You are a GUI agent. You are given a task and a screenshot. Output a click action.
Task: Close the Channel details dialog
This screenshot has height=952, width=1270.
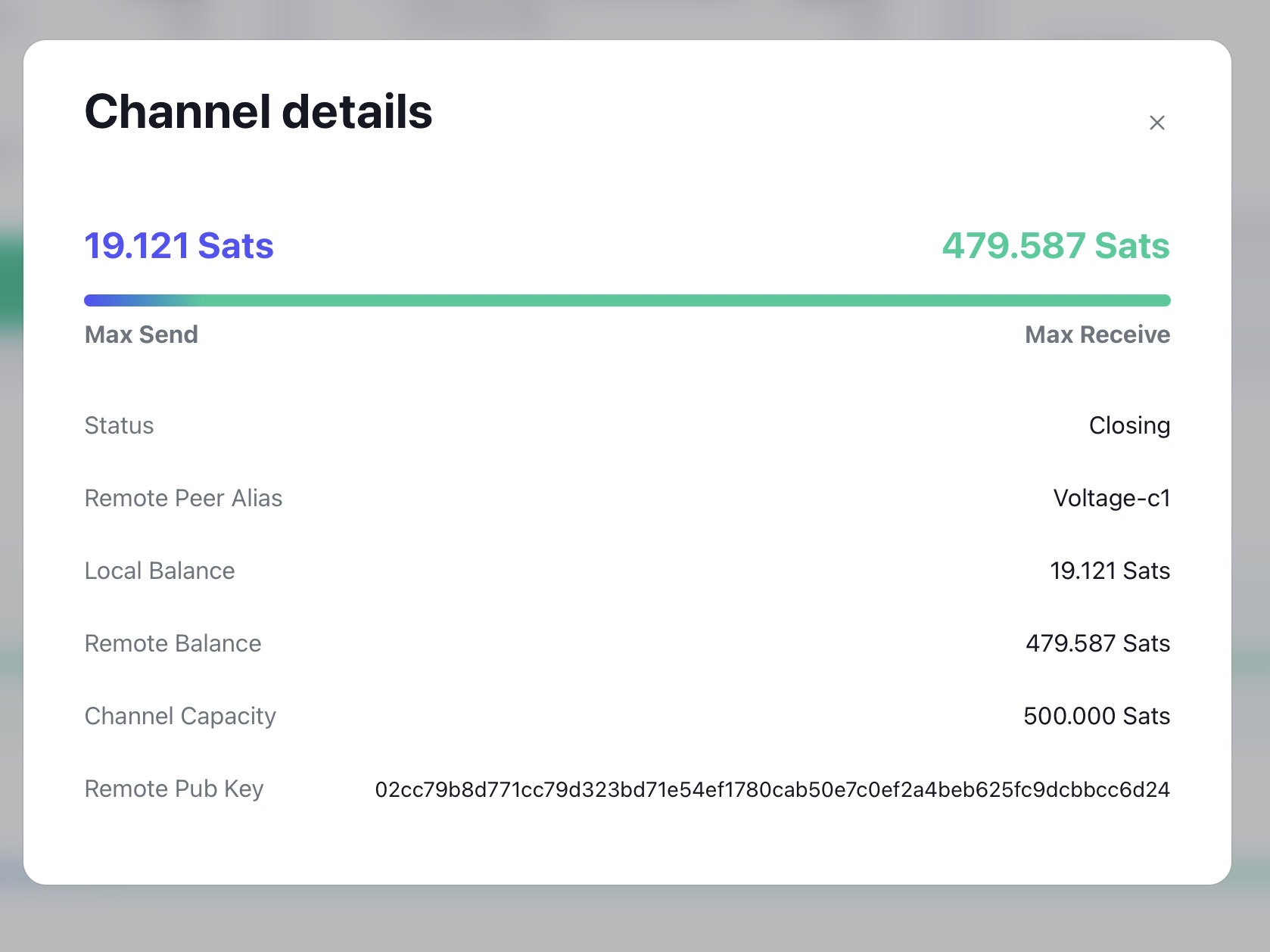click(1156, 123)
